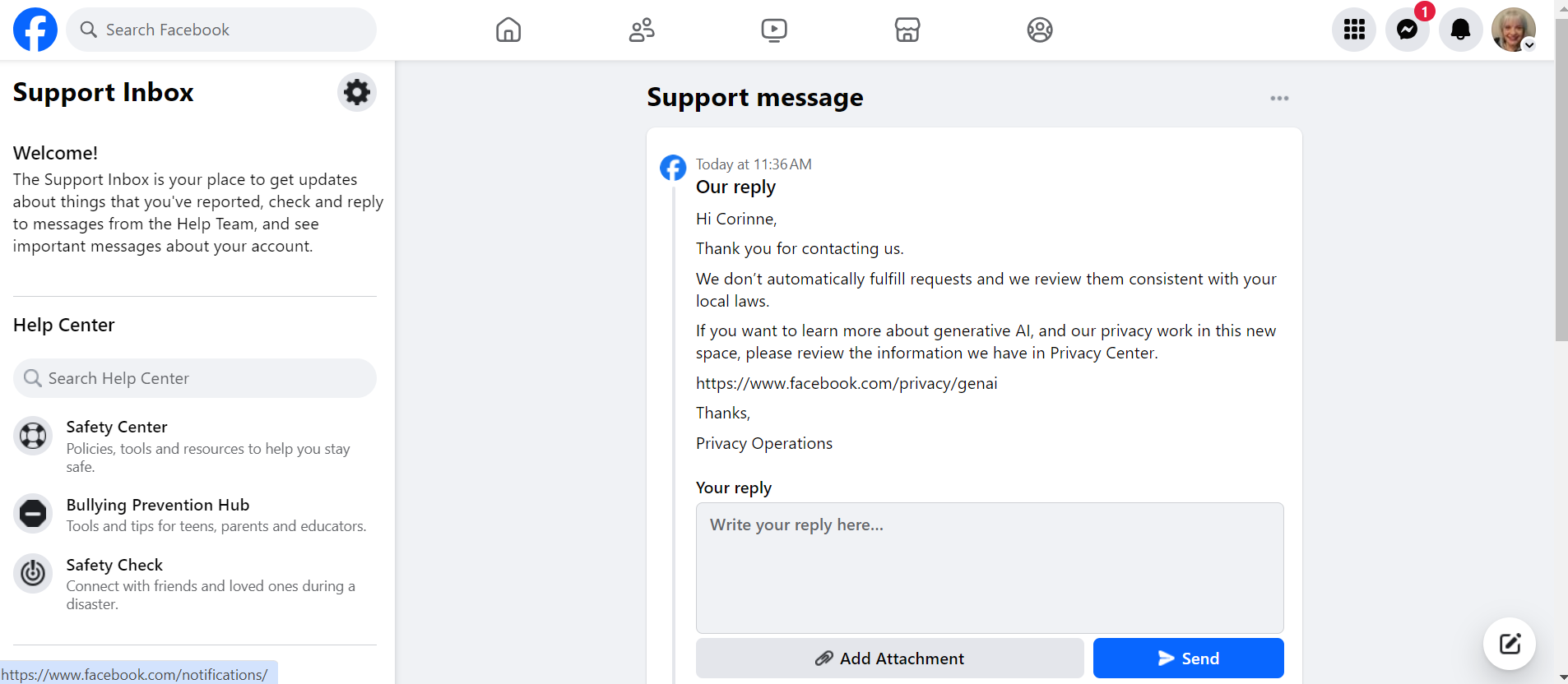
Task: Open the Marketplace icon
Action: (907, 30)
